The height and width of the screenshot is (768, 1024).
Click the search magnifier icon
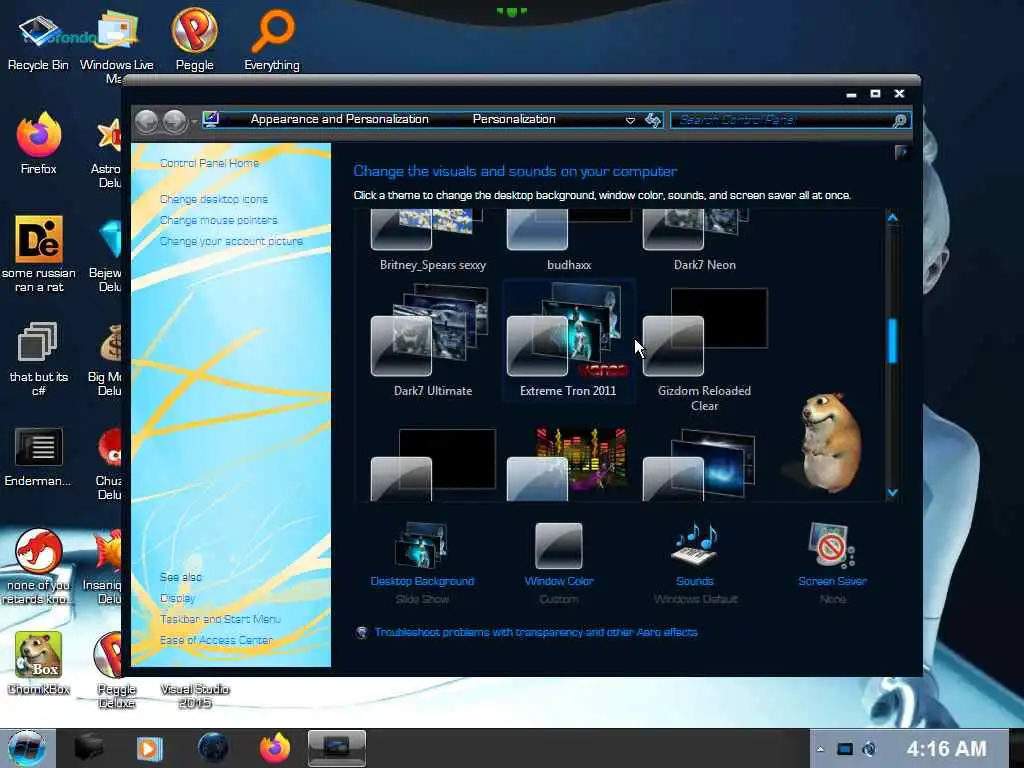tap(900, 120)
